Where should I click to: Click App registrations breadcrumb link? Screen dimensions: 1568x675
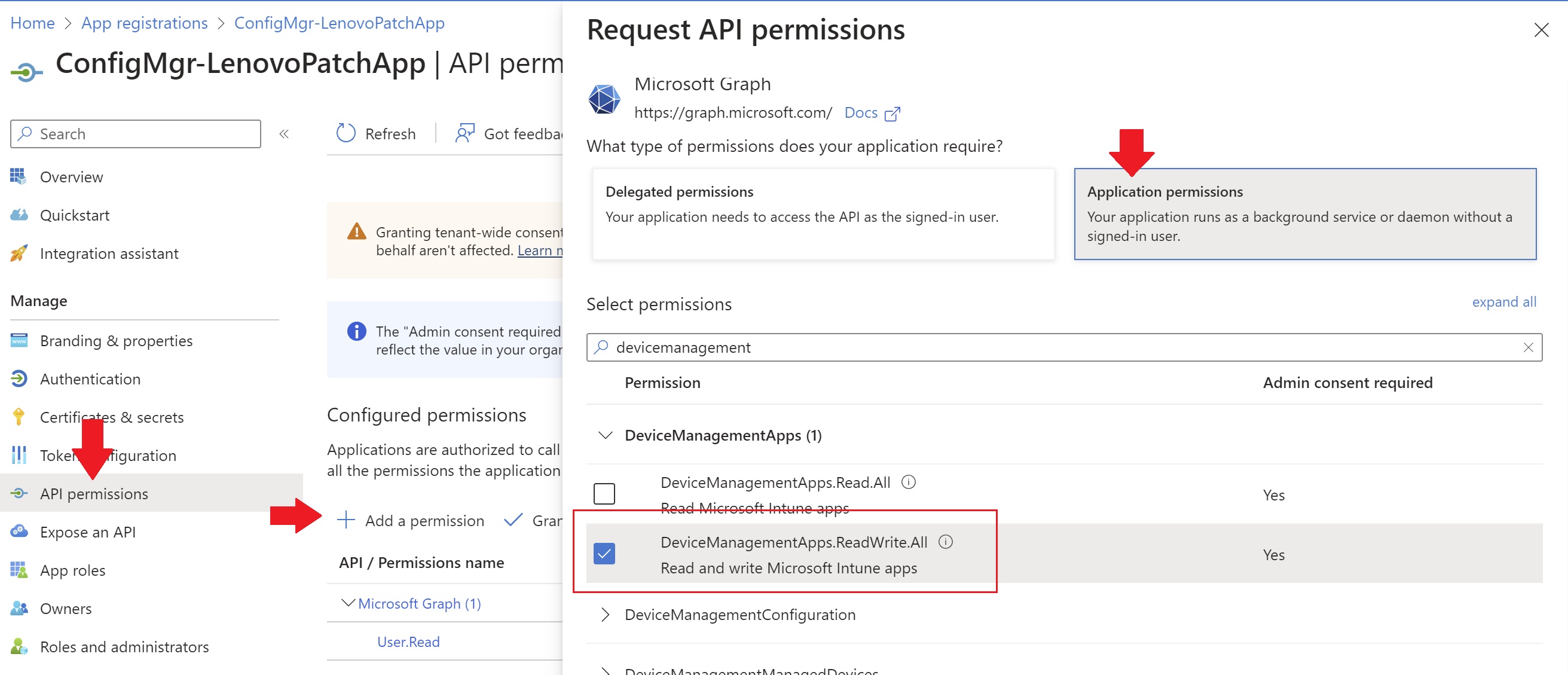(144, 23)
